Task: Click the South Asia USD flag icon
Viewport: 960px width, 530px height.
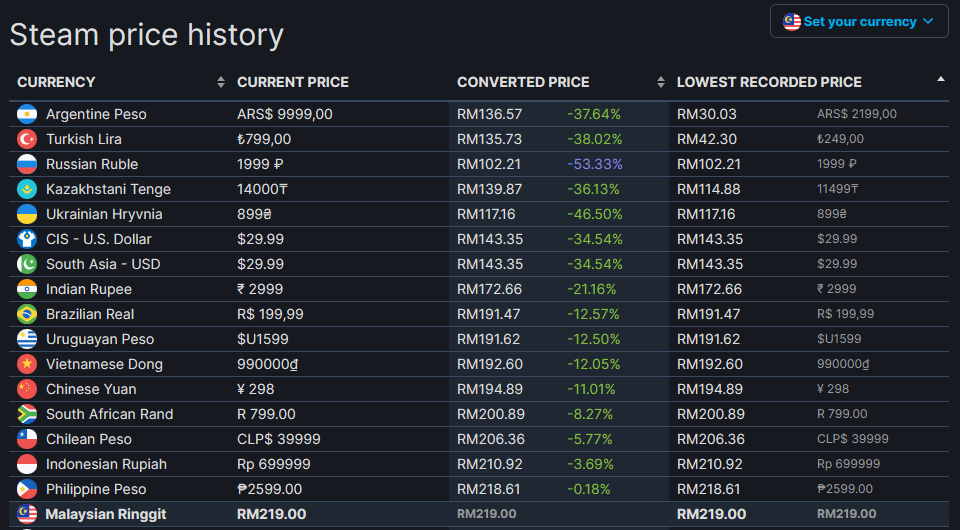Action: coord(27,264)
